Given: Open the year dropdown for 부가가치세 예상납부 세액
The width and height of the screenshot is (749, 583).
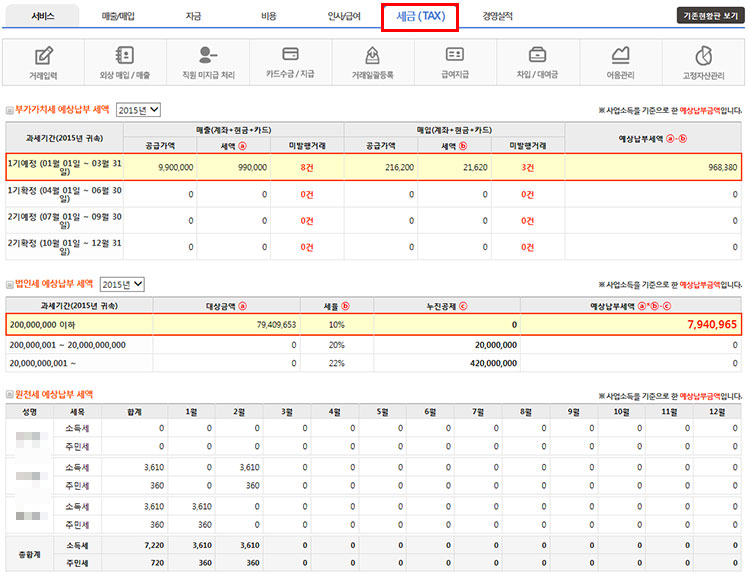Looking at the screenshot, I should pyautogui.click(x=139, y=110).
